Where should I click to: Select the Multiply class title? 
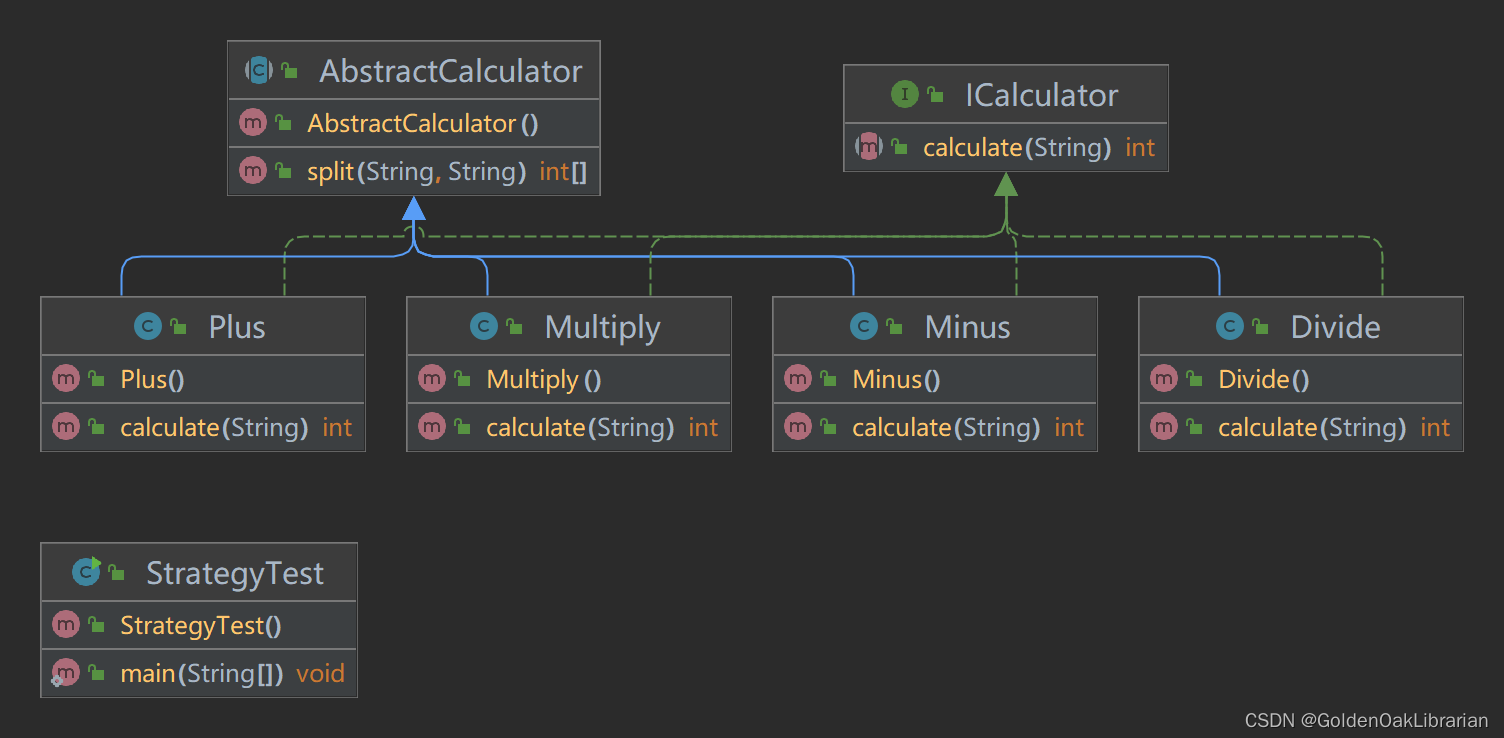tap(603, 328)
